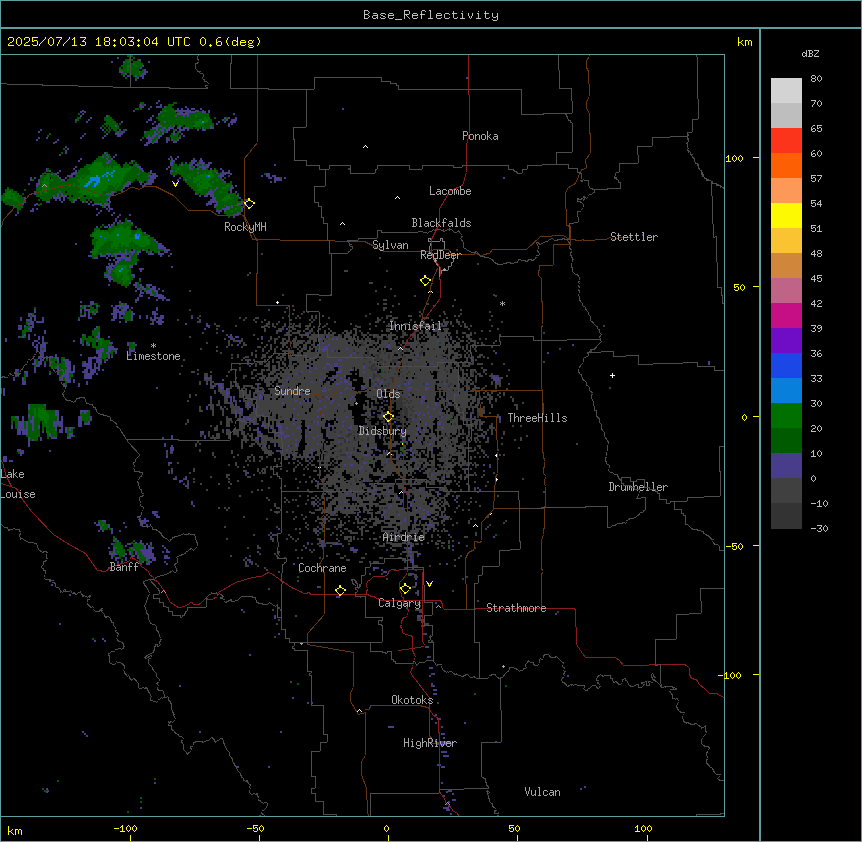Click the Louise label
The image size is (862, 842).
(x=18, y=494)
